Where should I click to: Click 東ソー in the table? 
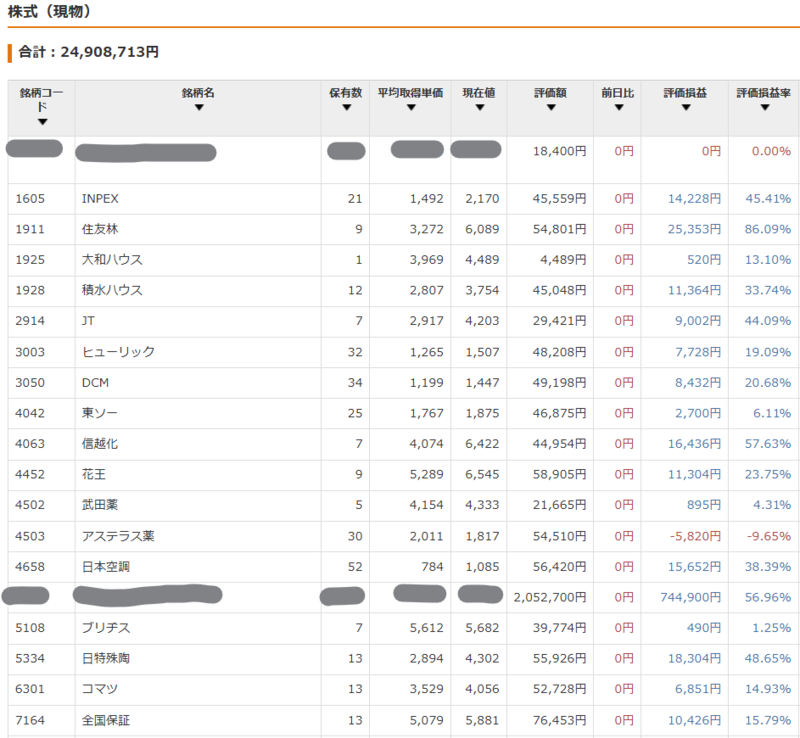click(x=99, y=413)
